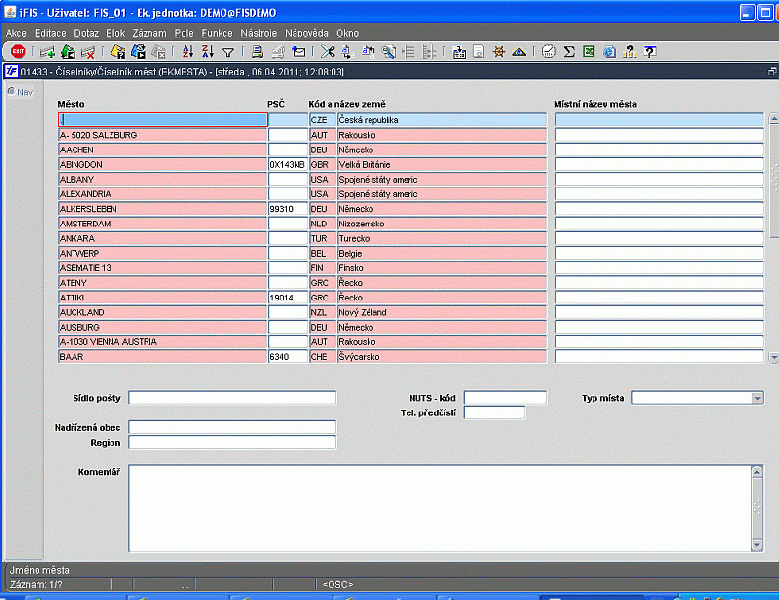
Task: Click the NUTS - kód input field
Action: (505, 398)
